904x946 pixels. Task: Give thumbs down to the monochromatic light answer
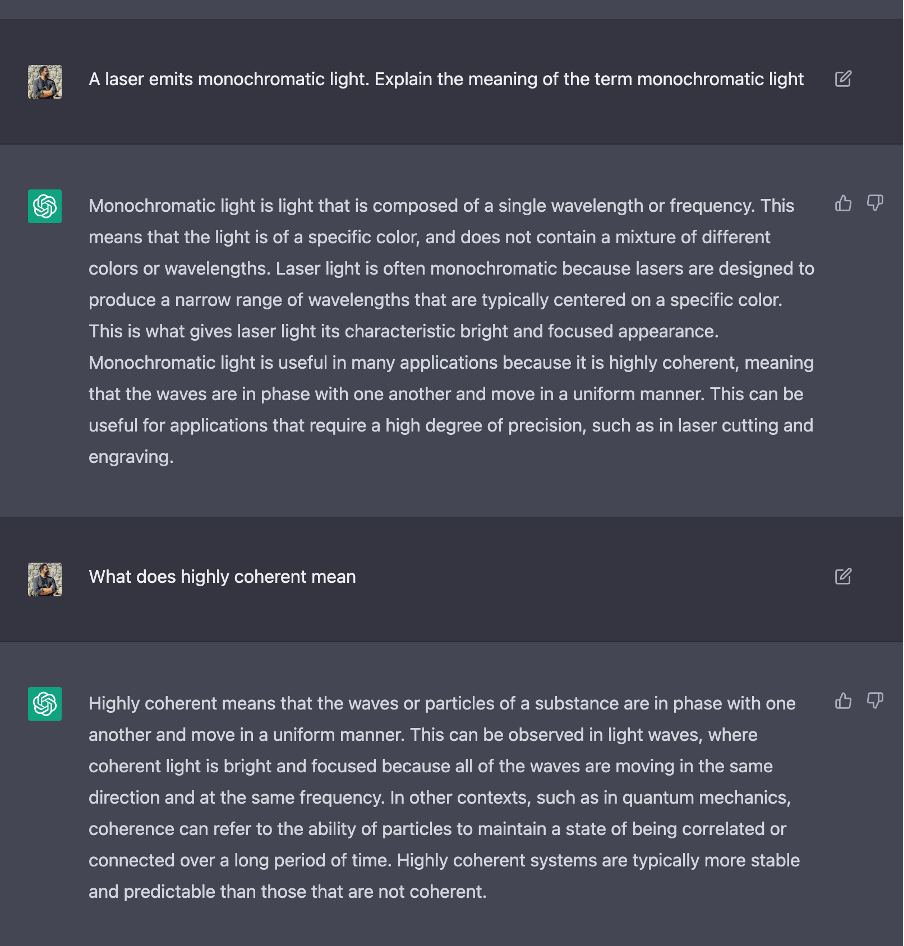coord(875,203)
